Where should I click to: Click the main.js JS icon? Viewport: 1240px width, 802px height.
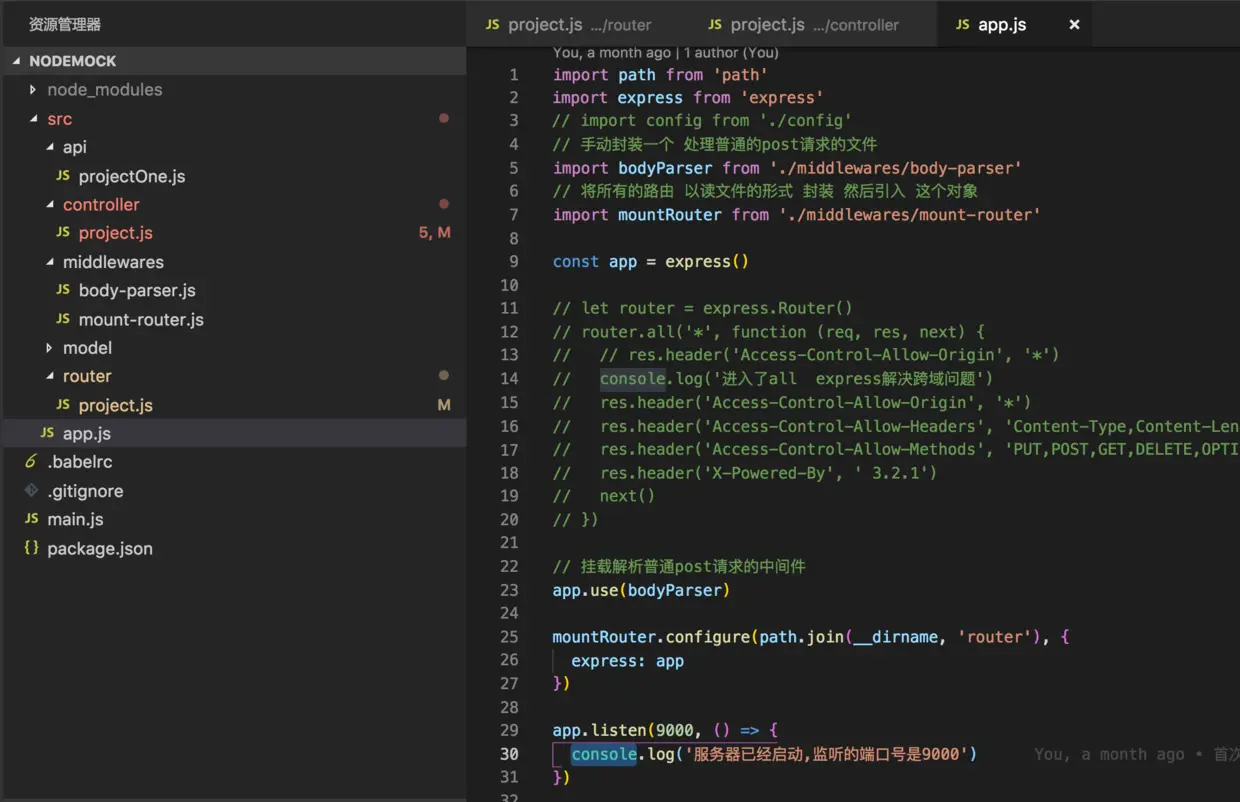pos(31,519)
